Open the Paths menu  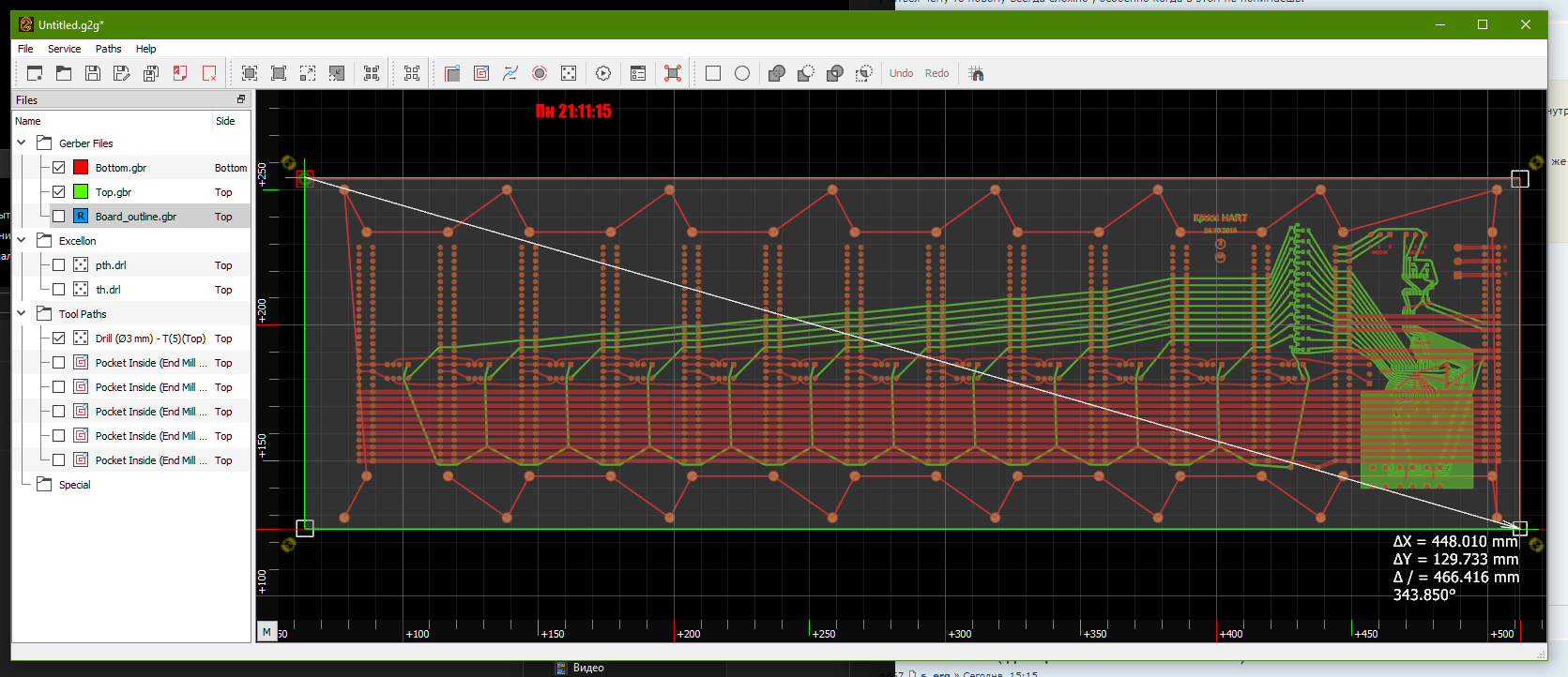(x=108, y=49)
